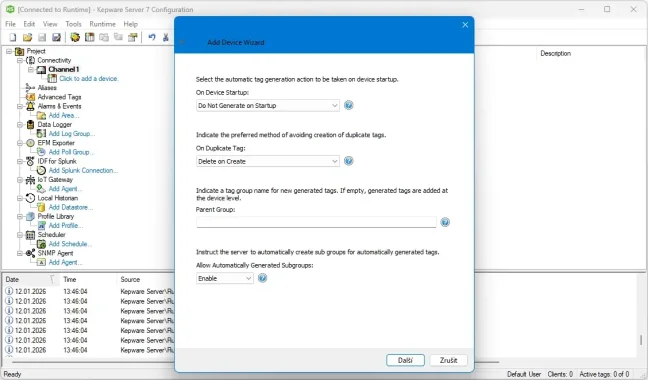Click the Add Log Group link
The width and height of the screenshot is (648, 380).
tap(71, 133)
